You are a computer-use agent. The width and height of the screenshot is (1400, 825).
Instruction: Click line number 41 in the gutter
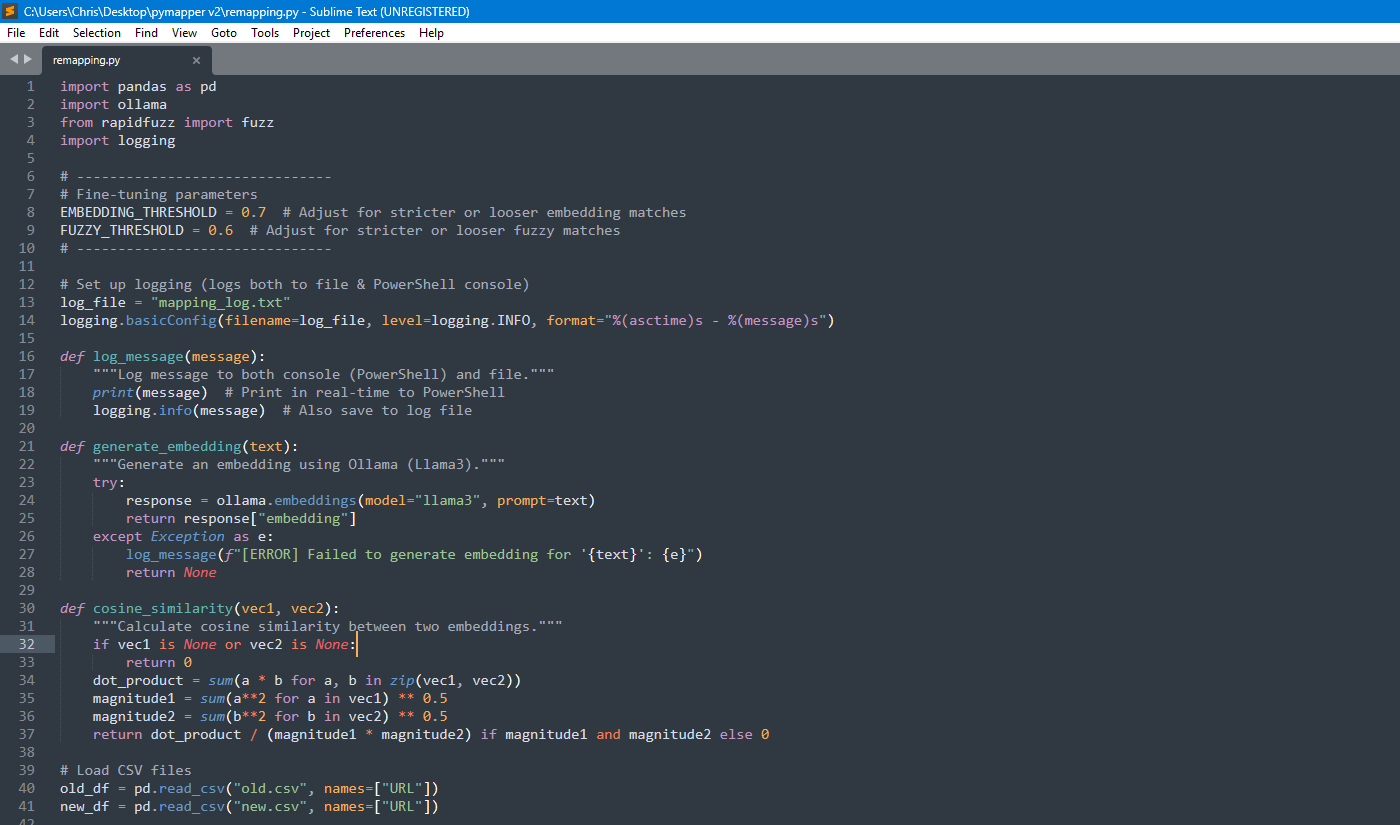26,806
